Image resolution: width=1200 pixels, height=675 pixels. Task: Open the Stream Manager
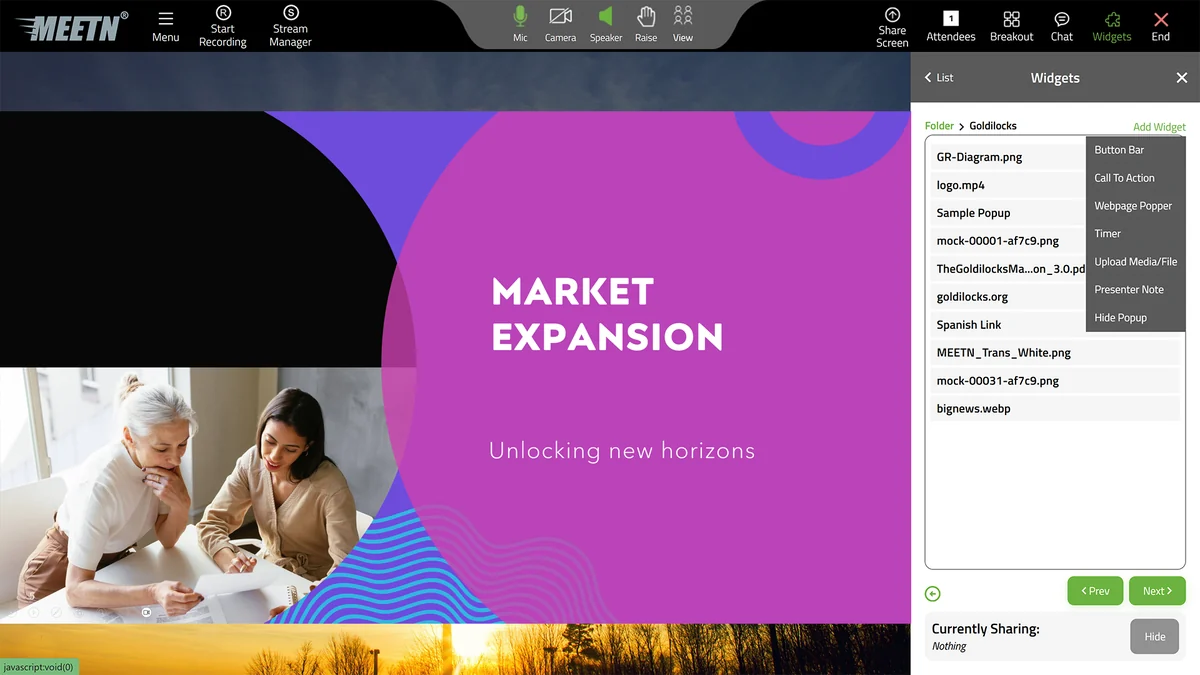point(289,25)
